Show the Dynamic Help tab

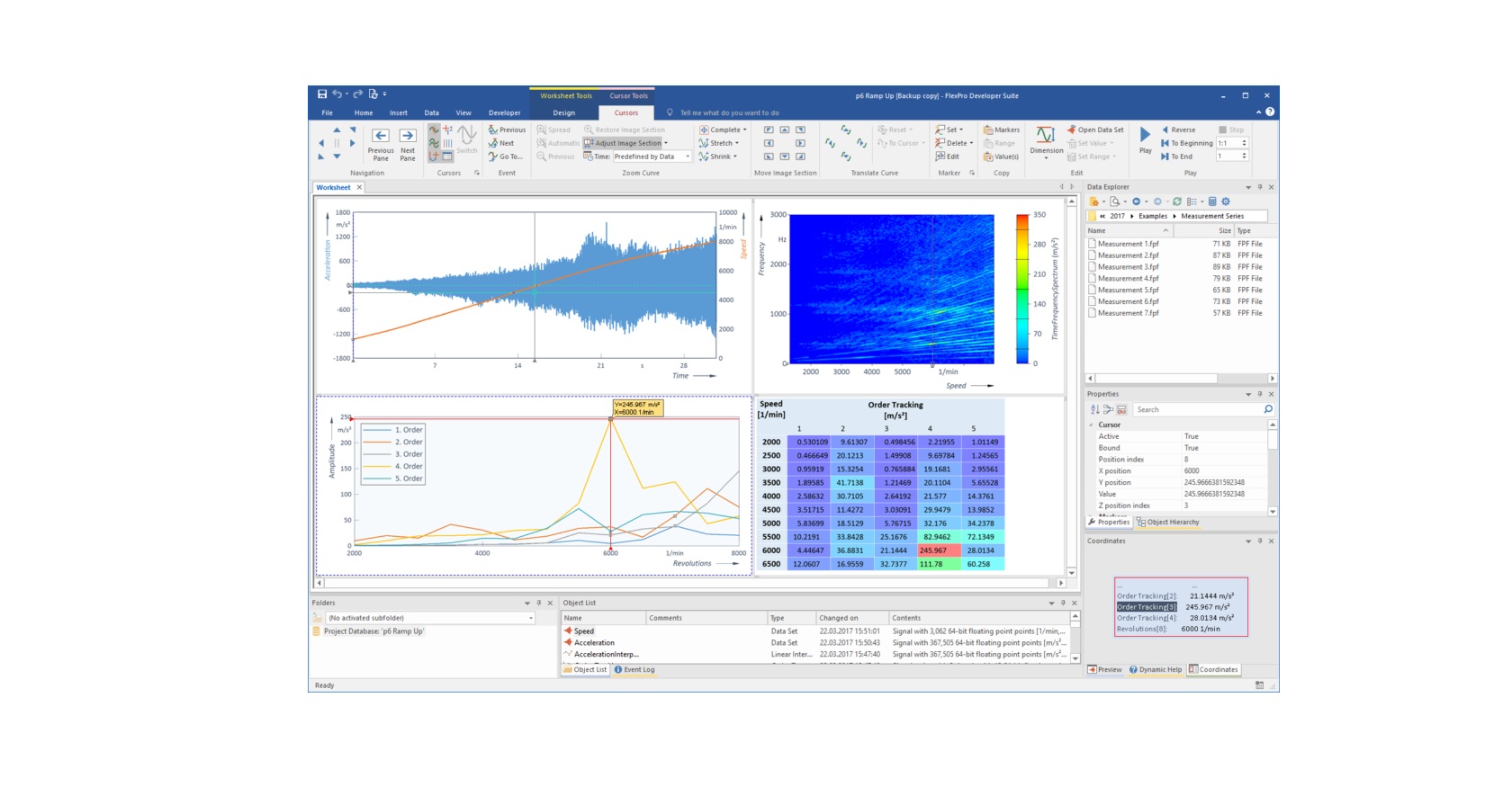pyautogui.click(x=1156, y=669)
